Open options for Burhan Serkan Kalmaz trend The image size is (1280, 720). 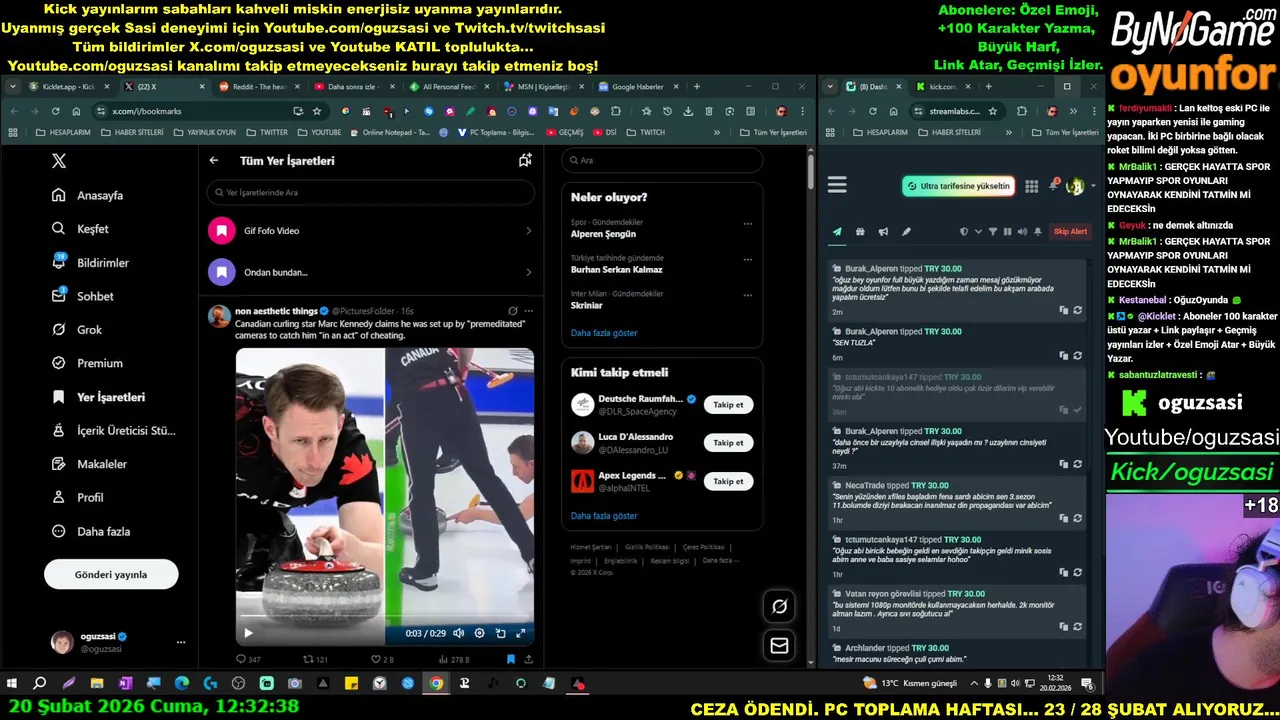pyautogui.click(x=747, y=260)
